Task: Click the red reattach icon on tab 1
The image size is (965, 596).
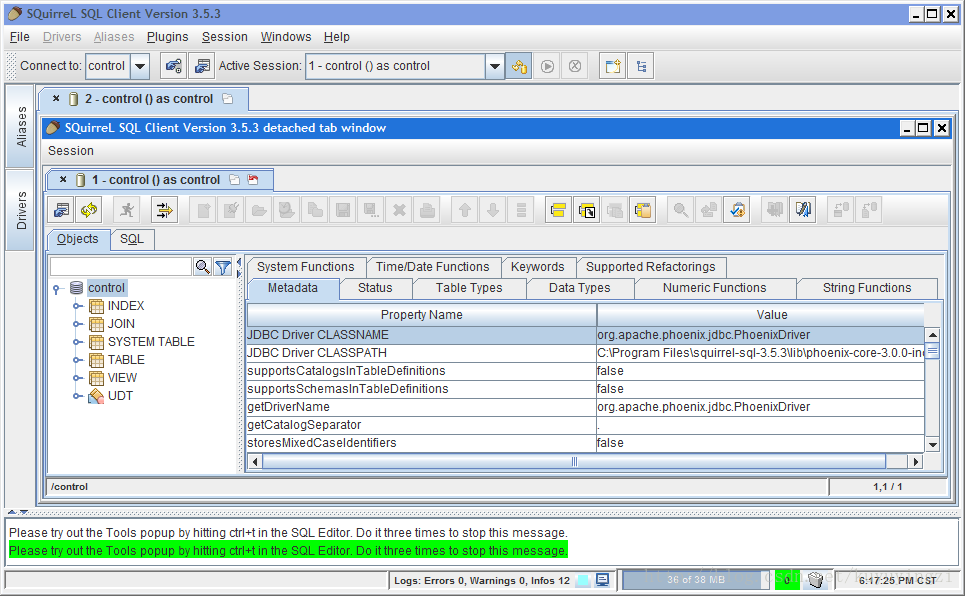Action: [x=253, y=179]
